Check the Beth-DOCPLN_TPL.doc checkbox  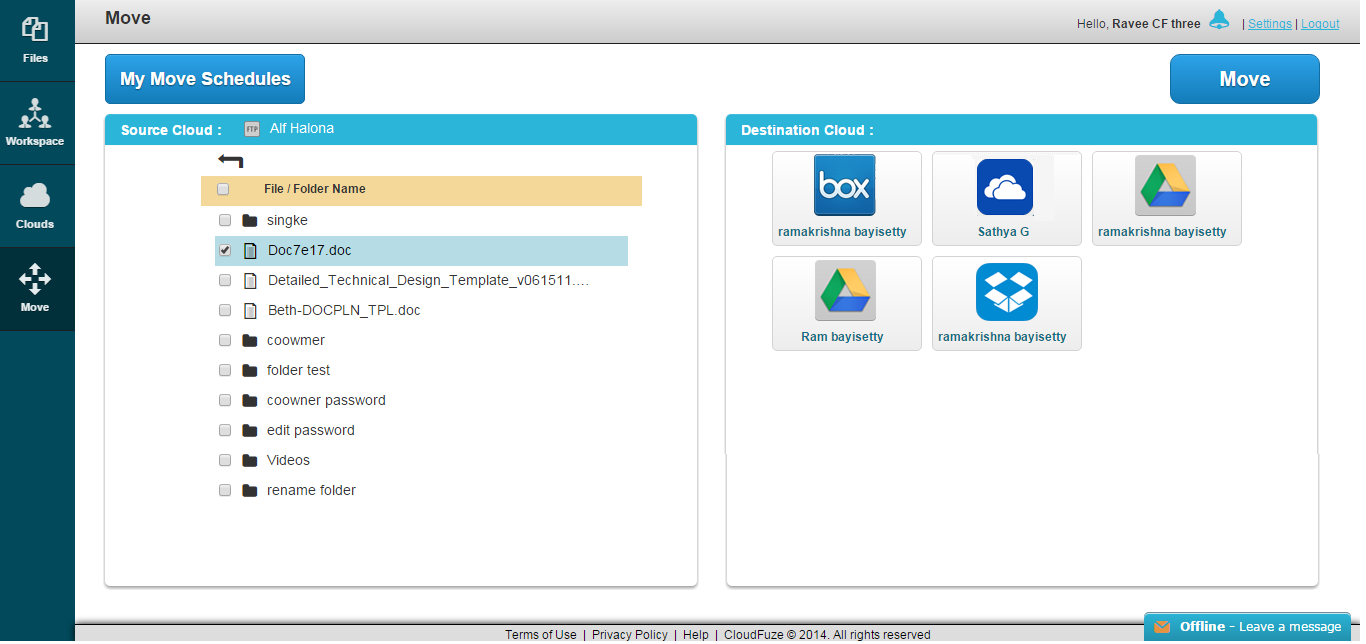click(225, 310)
